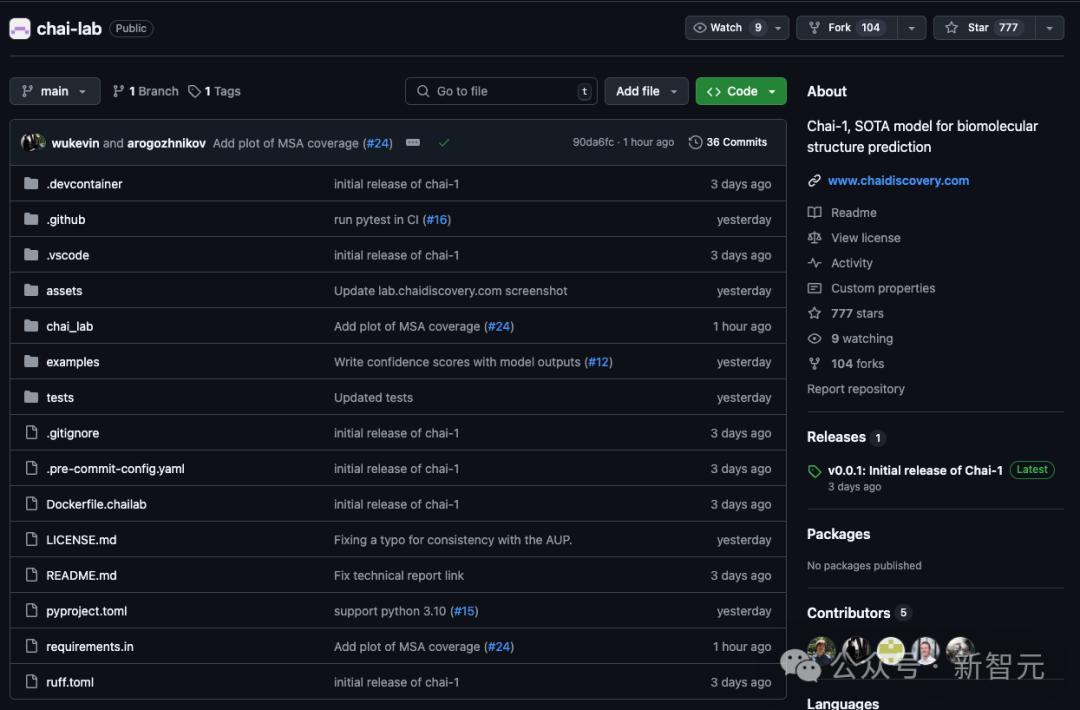Open the repository's license via scales icon
This screenshot has width=1080, height=710.
click(x=815, y=237)
